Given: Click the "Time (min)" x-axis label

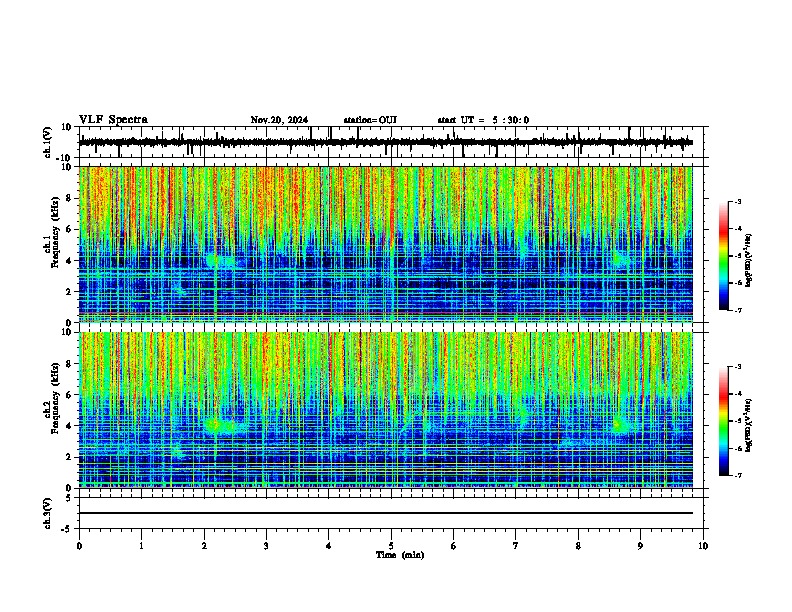Looking at the screenshot, I should click(400, 555).
